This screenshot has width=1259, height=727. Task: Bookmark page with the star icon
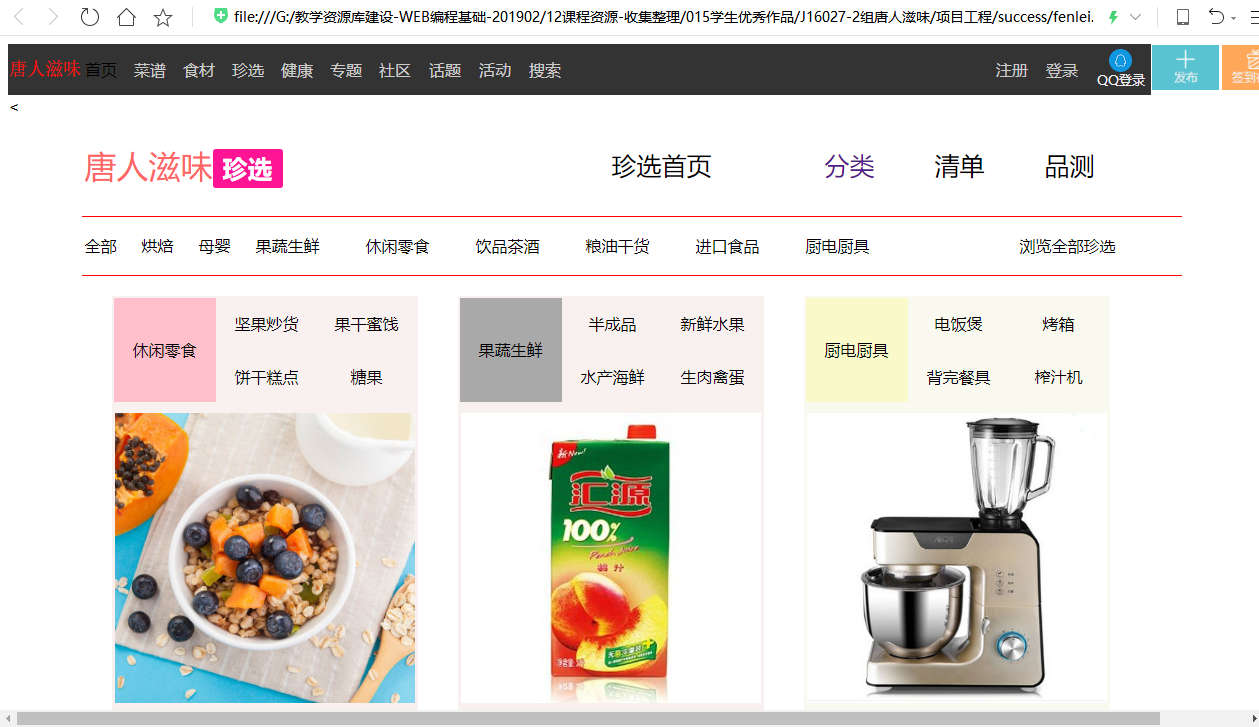(163, 17)
